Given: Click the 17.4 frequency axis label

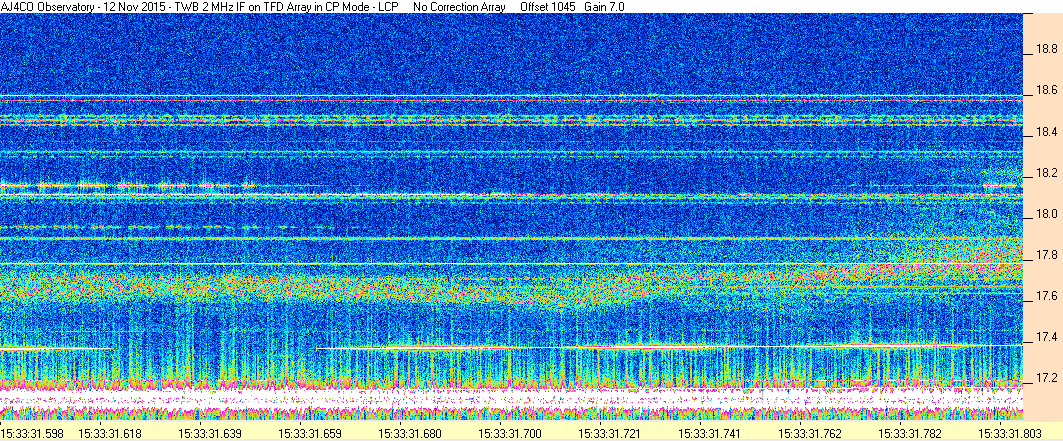Looking at the screenshot, I should (1047, 337).
